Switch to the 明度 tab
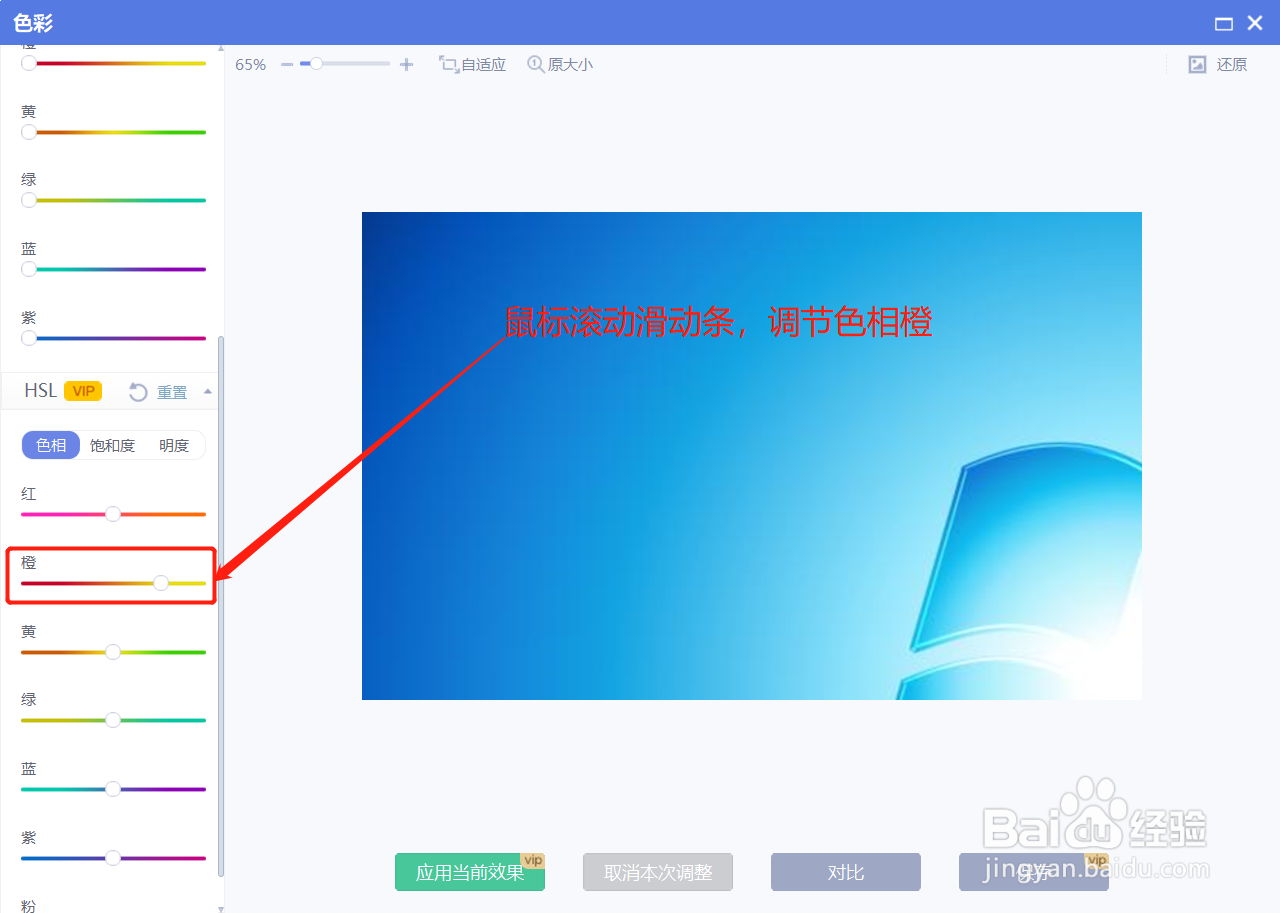The width and height of the screenshot is (1280, 913). pos(174,445)
